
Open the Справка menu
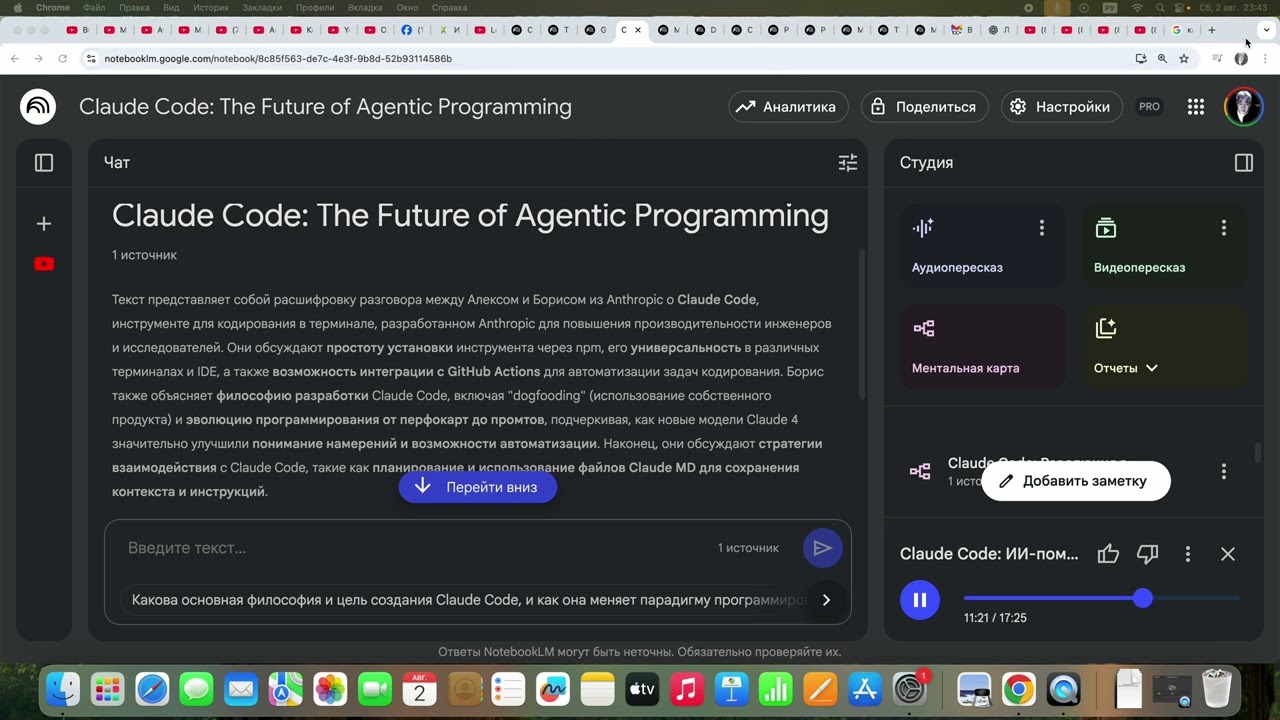(x=449, y=7)
